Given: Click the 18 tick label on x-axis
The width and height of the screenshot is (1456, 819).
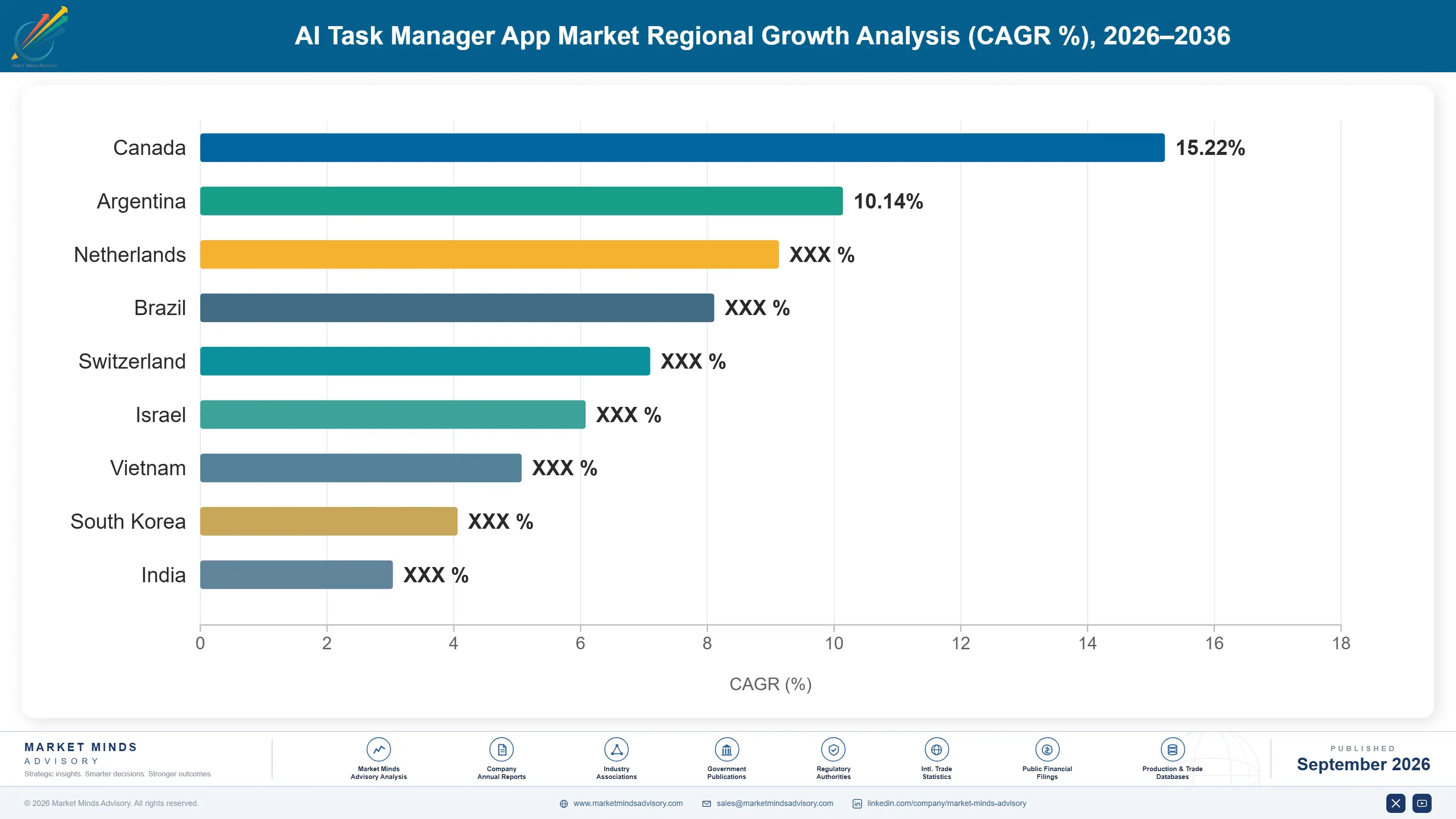Looking at the screenshot, I should [1341, 643].
